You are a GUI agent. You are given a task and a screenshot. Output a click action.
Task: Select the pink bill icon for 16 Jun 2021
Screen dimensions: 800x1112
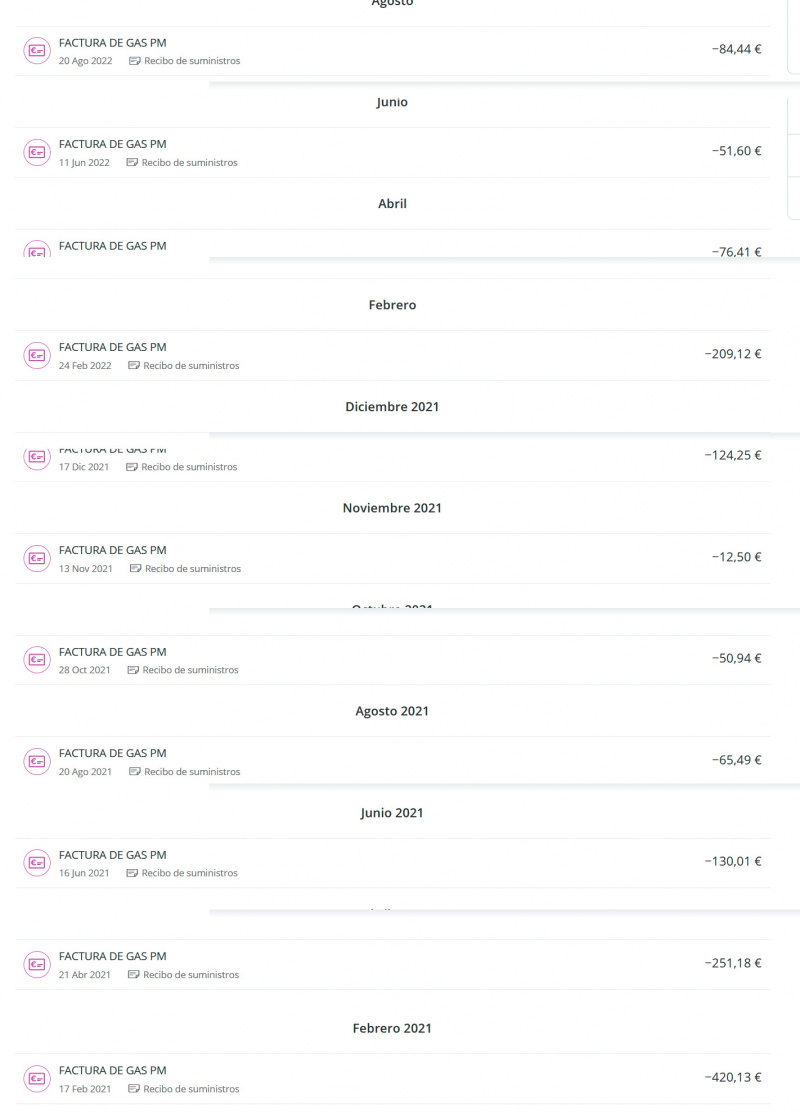(37, 862)
